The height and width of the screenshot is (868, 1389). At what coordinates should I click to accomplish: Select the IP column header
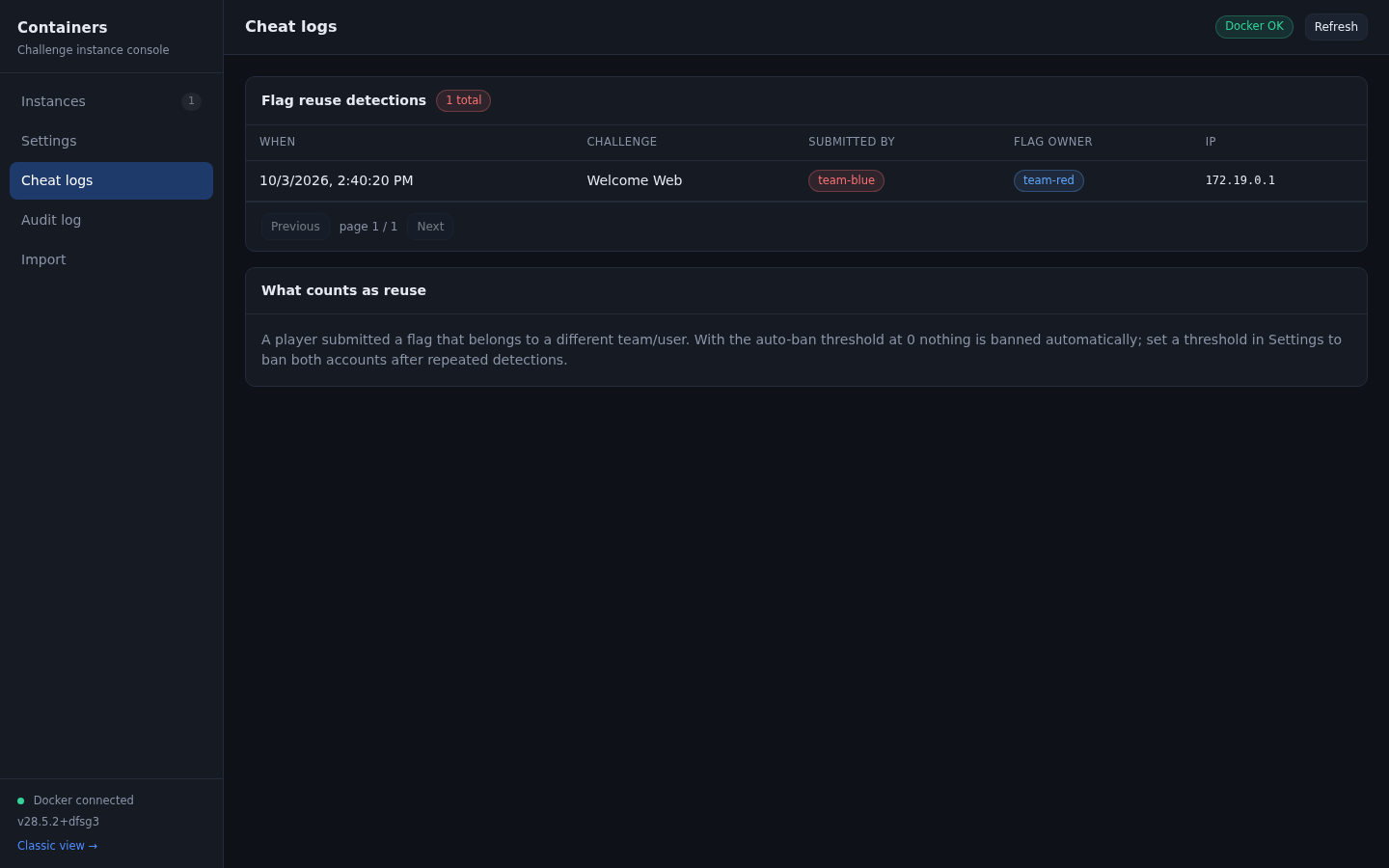[x=1211, y=142]
